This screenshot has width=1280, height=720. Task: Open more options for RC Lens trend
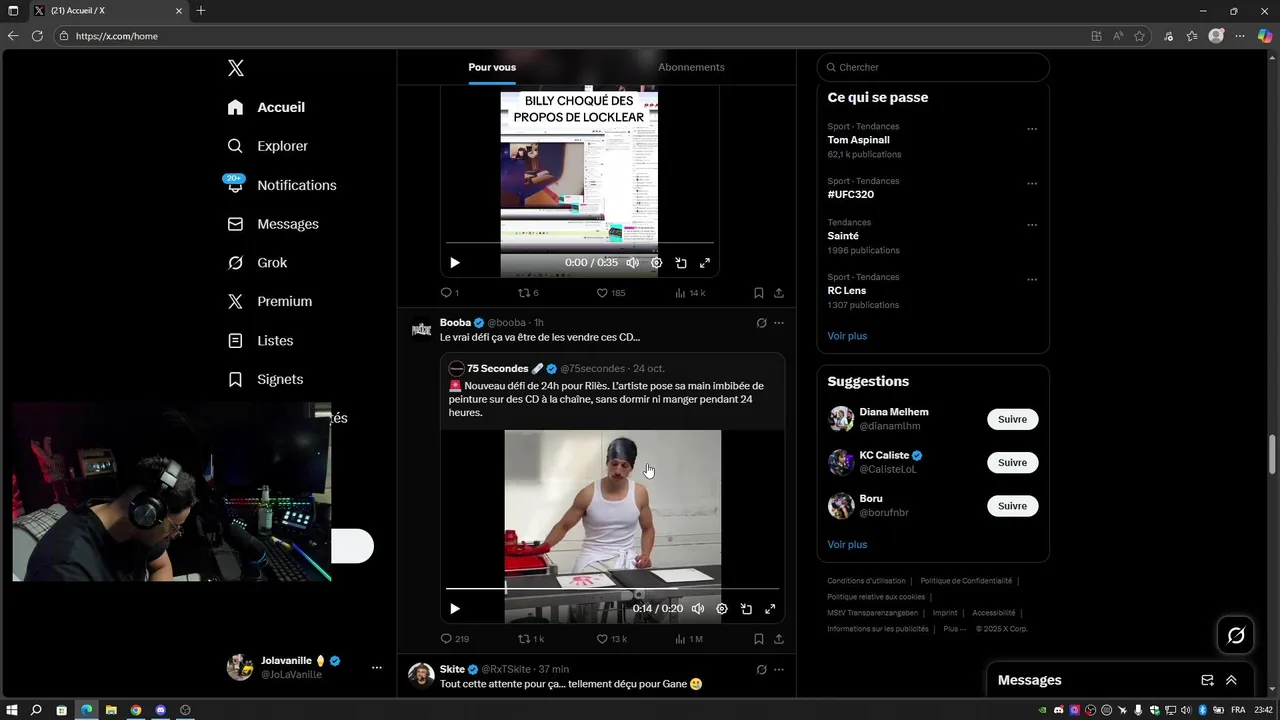point(1032,280)
